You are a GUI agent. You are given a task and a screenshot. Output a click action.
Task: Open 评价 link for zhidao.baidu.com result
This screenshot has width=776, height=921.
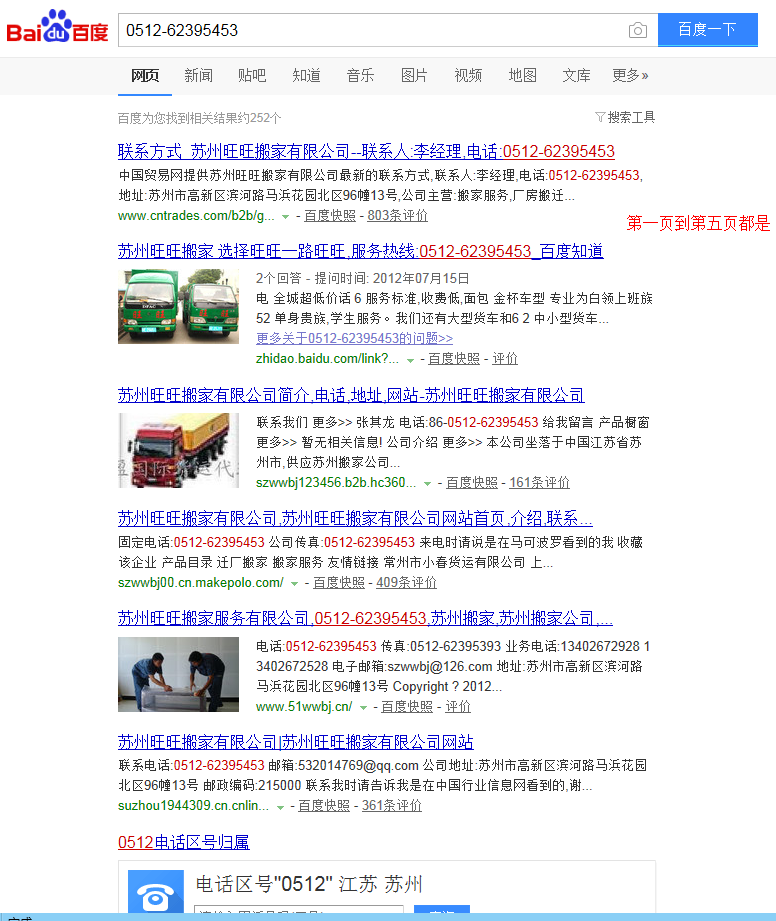pos(505,358)
